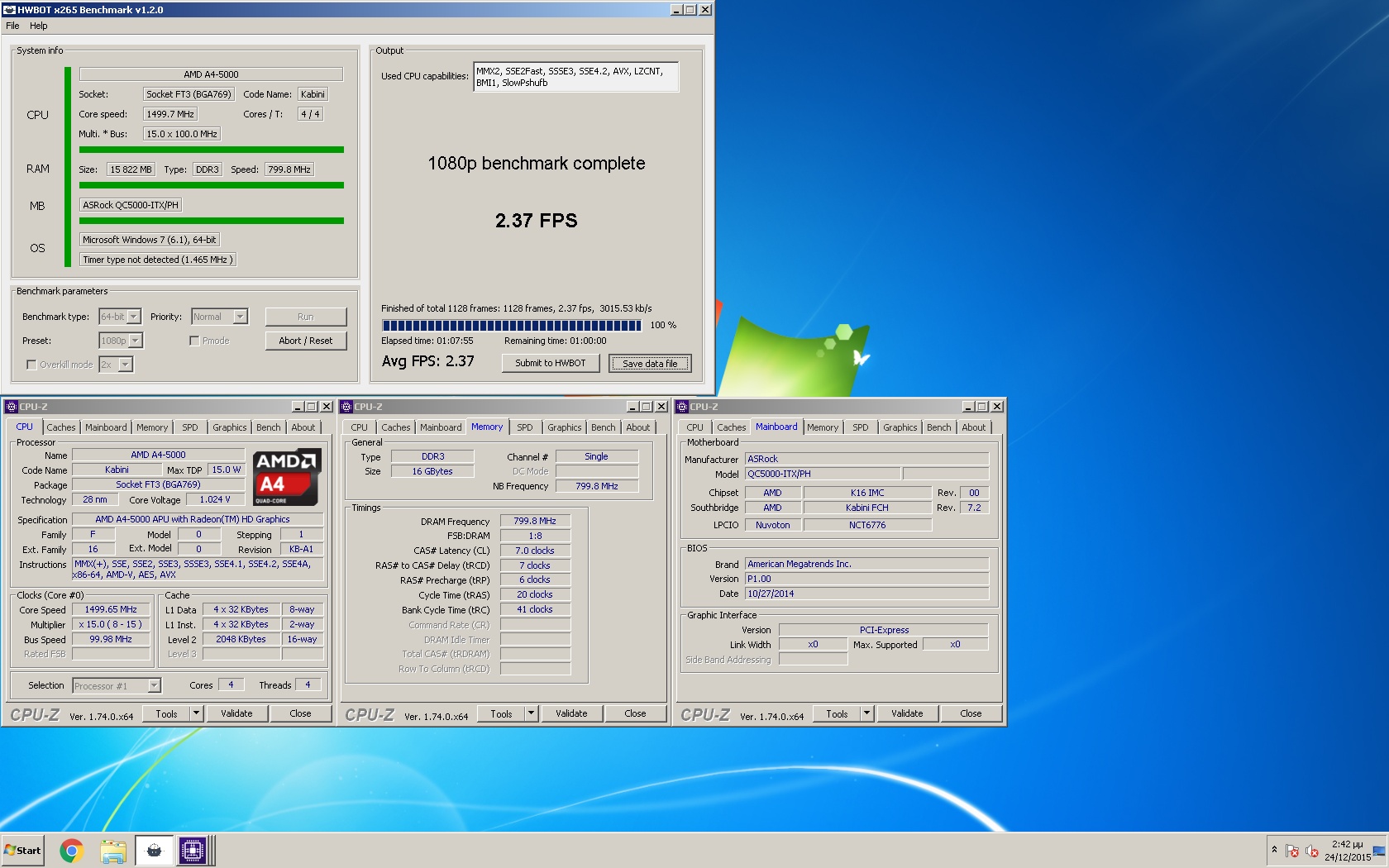Click the Run button

tap(306, 317)
